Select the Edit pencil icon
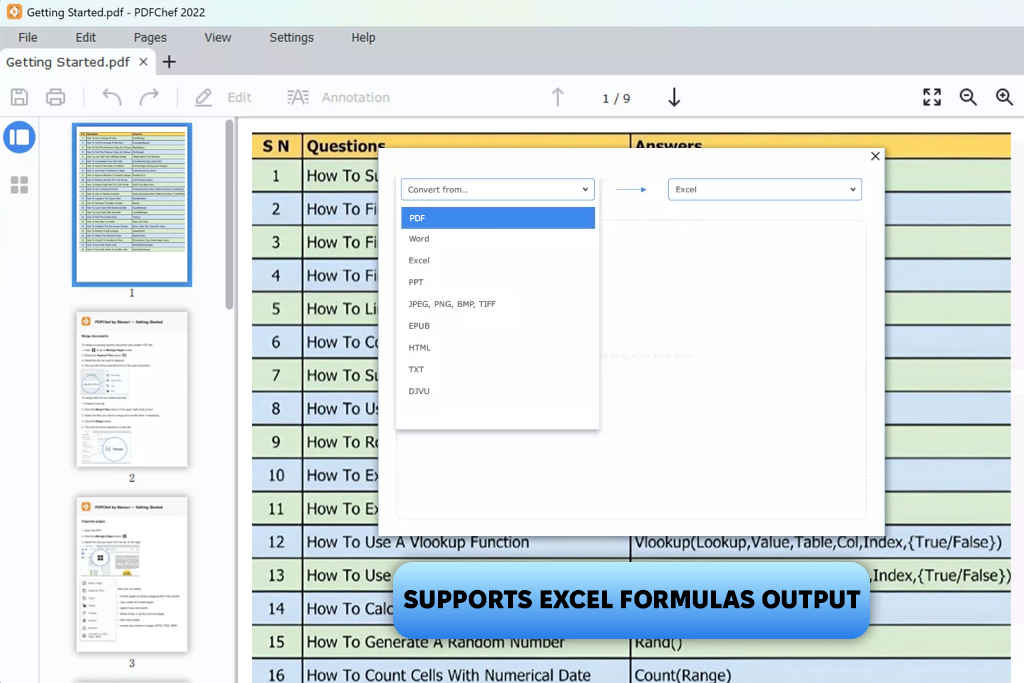The width and height of the screenshot is (1024, 683). pyautogui.click(x=204, y=97)
